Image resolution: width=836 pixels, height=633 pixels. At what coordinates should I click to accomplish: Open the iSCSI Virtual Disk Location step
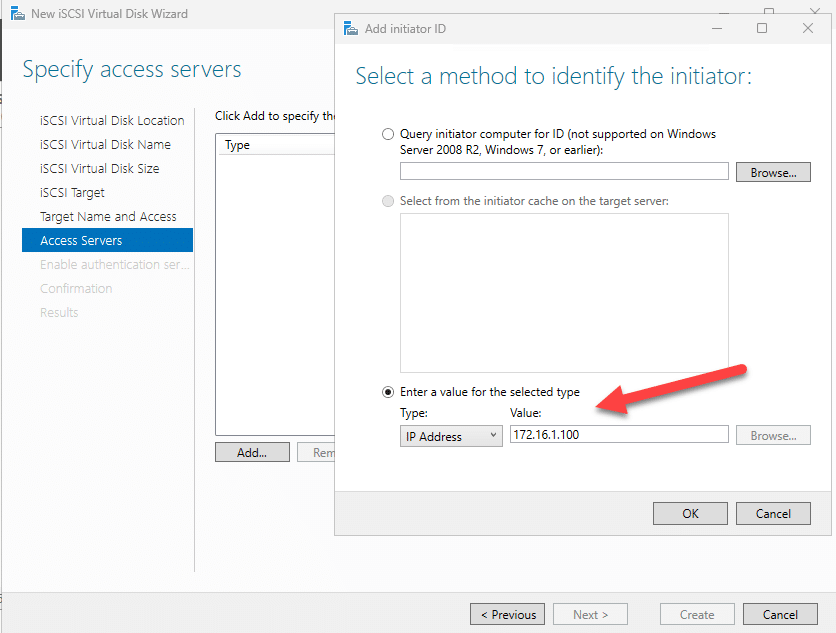[x=111, y=120]
